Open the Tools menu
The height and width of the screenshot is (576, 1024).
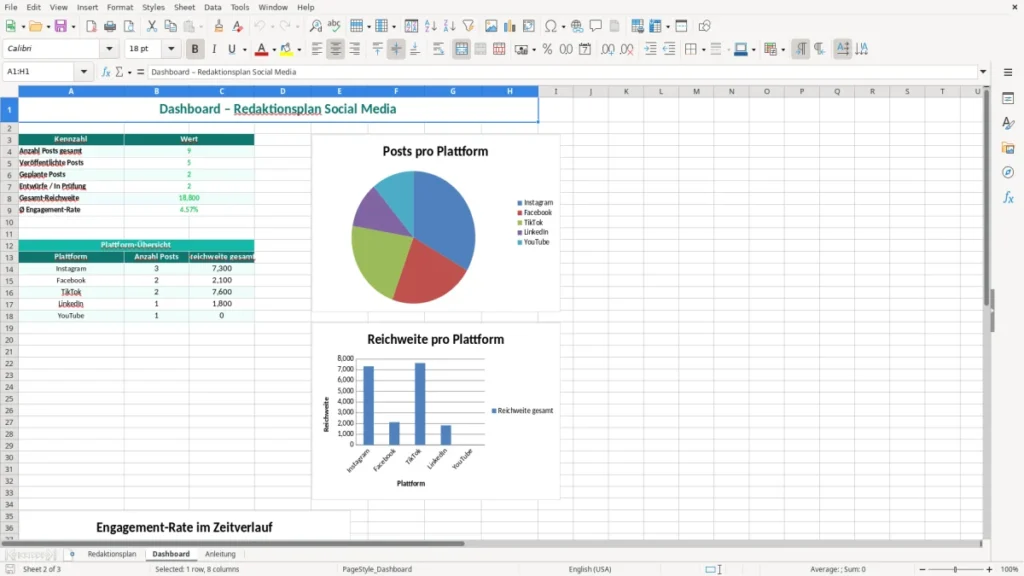(x=240, y=7)
